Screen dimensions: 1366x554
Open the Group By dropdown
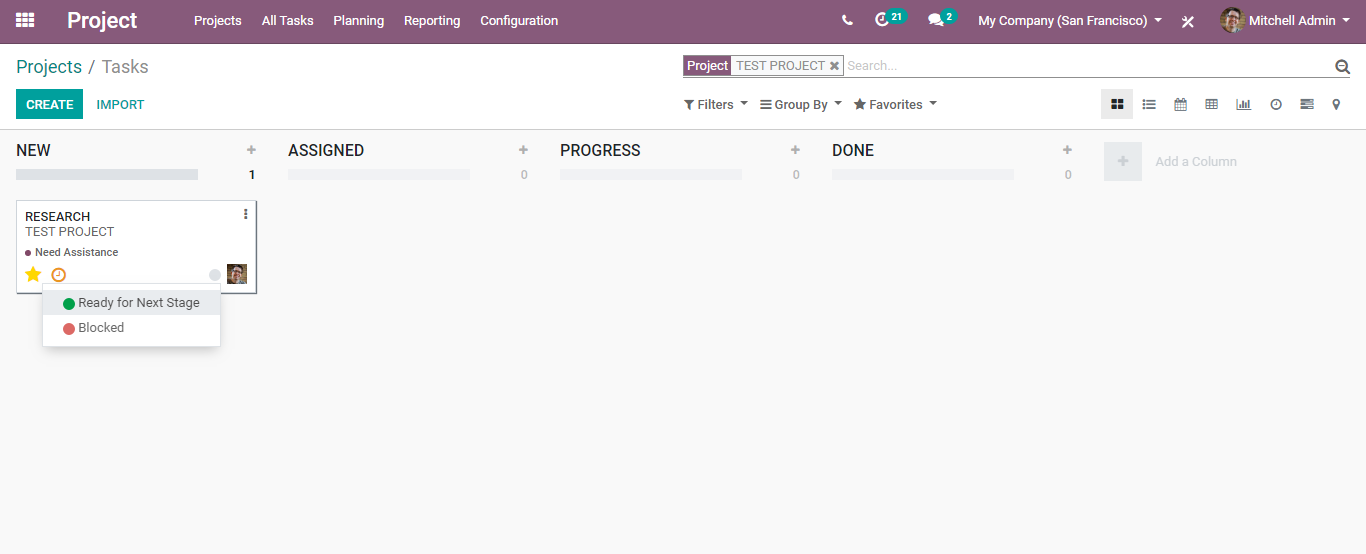801,104
